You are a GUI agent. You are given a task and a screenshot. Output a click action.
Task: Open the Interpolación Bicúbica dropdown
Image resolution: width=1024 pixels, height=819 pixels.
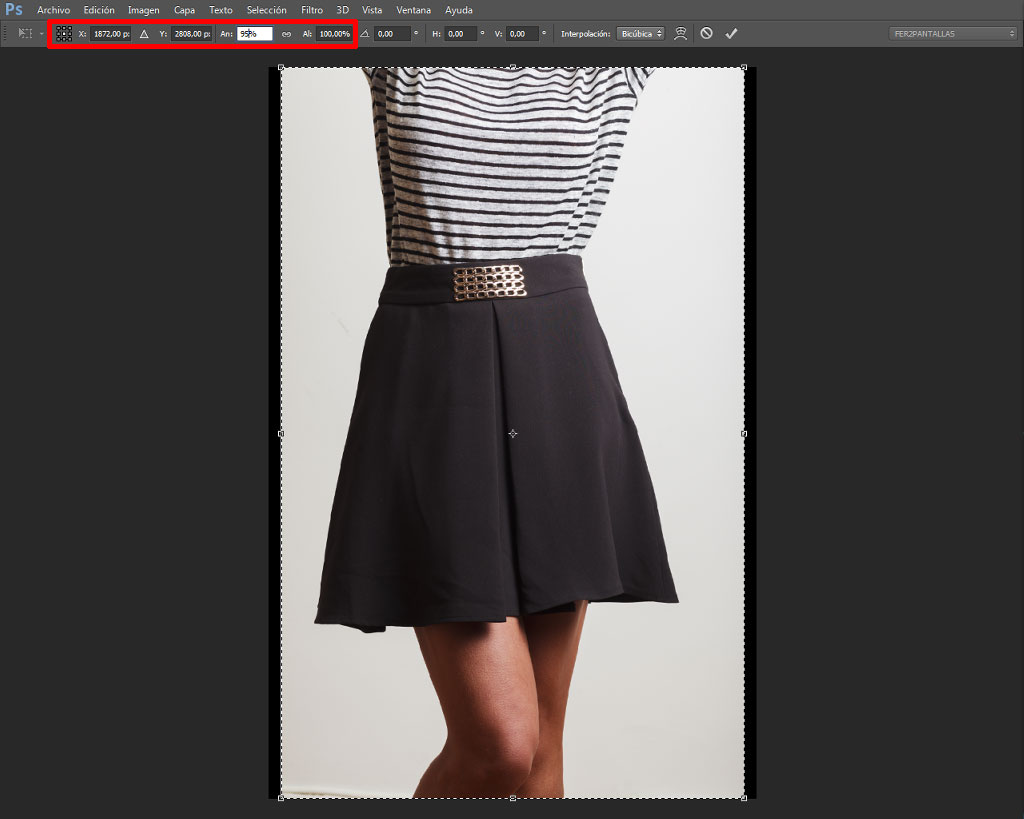click(x=641, y=34)
